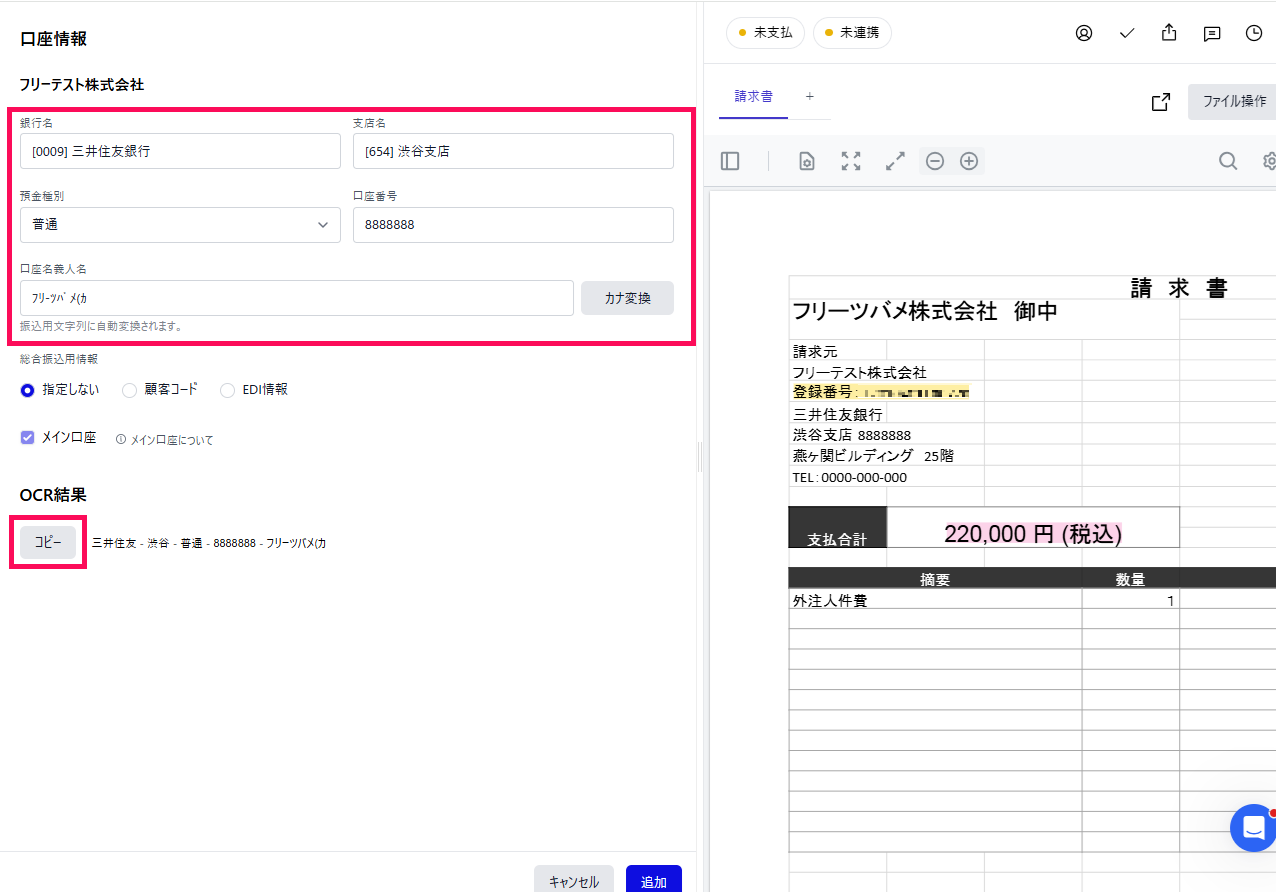
Task: Toggle the メイン口座 checkbox
Action: [28, 437]
